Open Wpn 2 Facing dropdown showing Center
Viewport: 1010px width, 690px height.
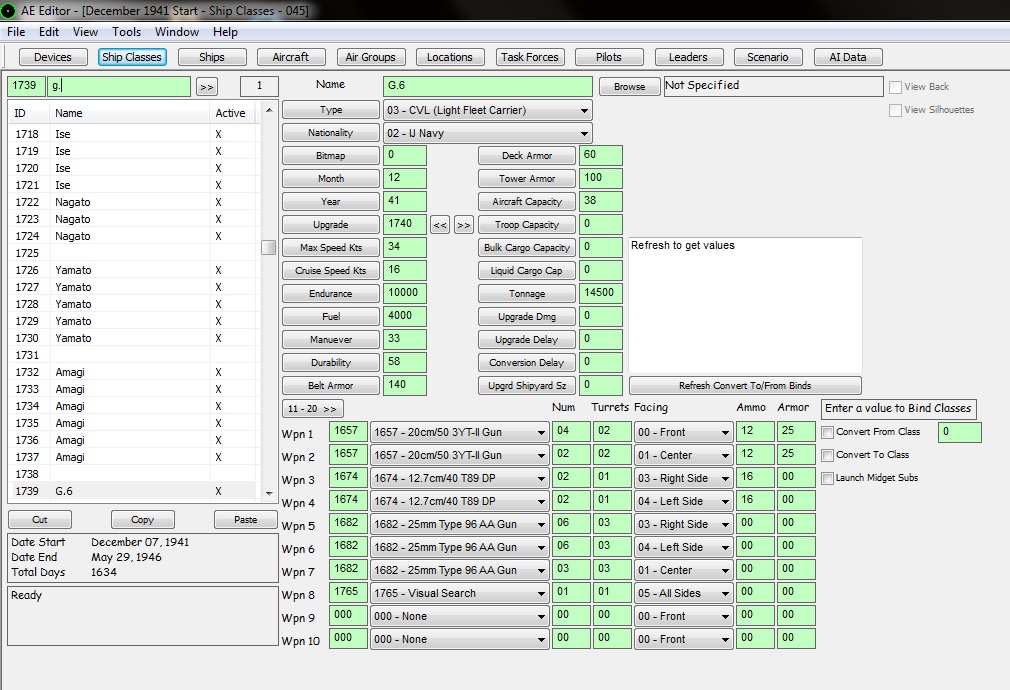click(683, 455)
